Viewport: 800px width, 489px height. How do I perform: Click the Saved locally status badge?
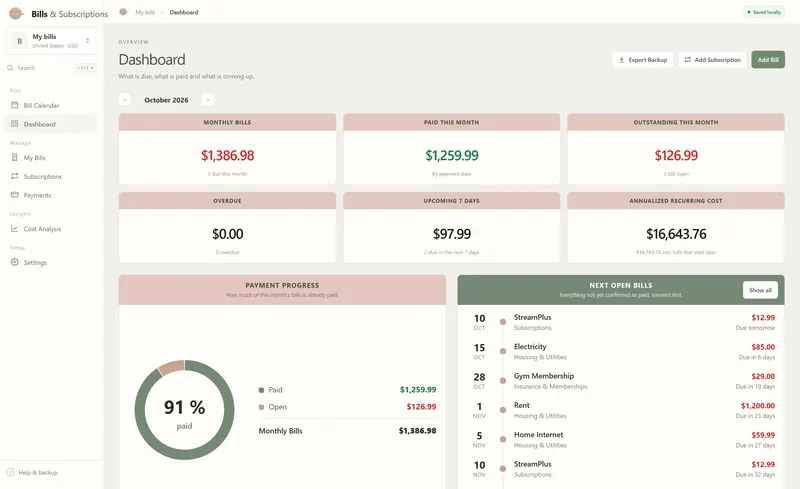pos(764,12)
